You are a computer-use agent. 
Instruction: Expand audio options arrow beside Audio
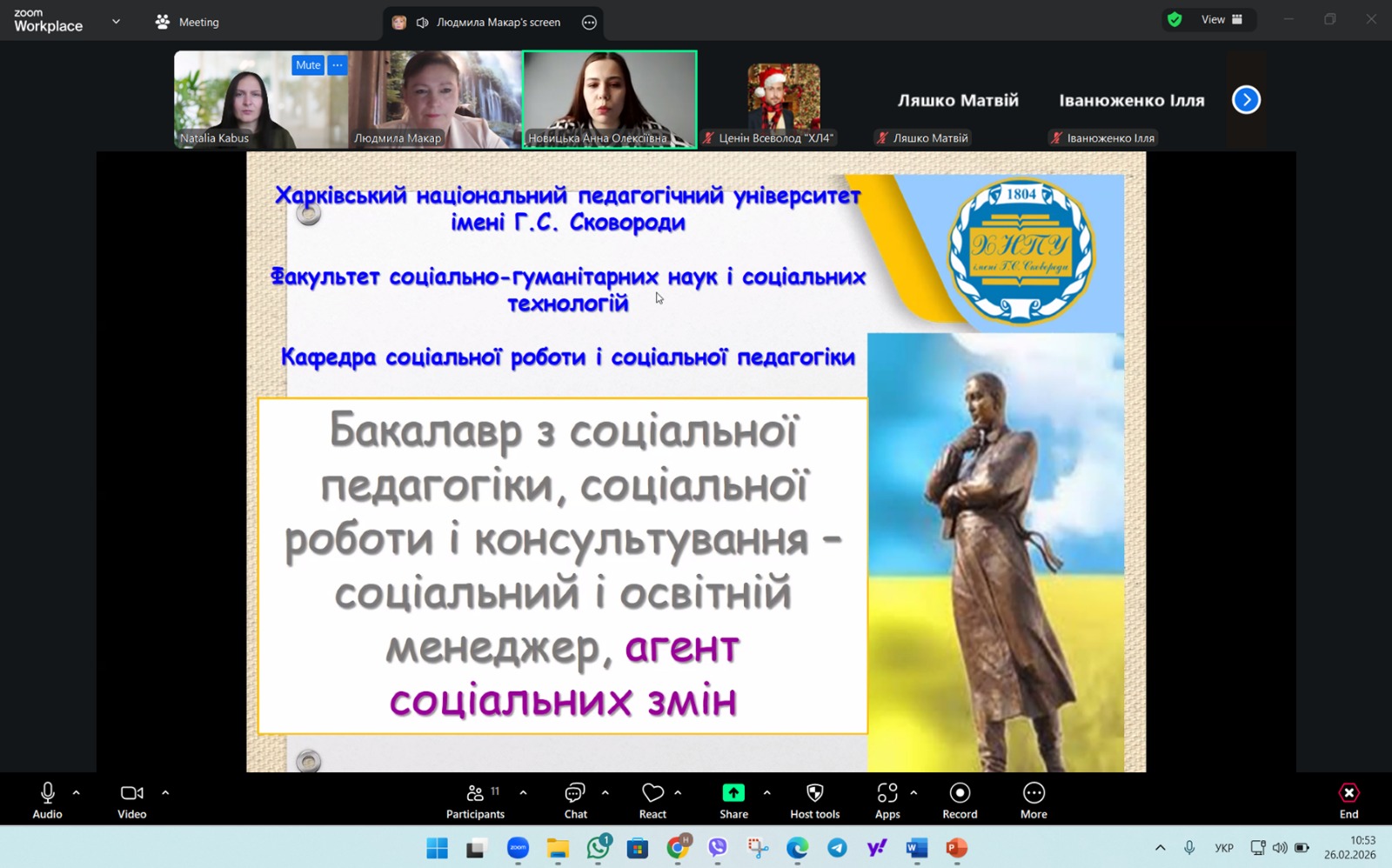click(x=77, y=792)
